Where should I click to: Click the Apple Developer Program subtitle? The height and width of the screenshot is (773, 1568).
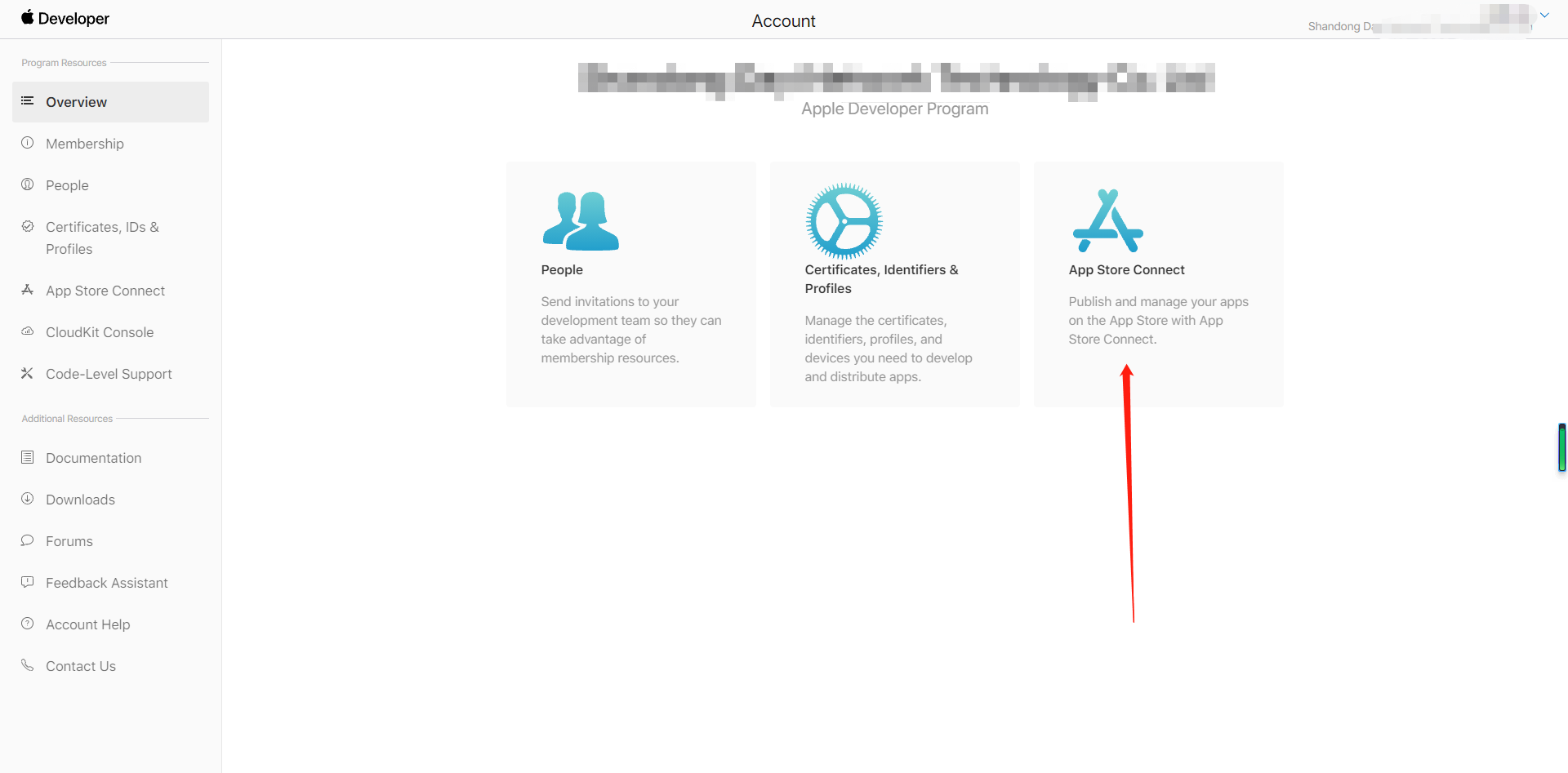click(895, 109)
